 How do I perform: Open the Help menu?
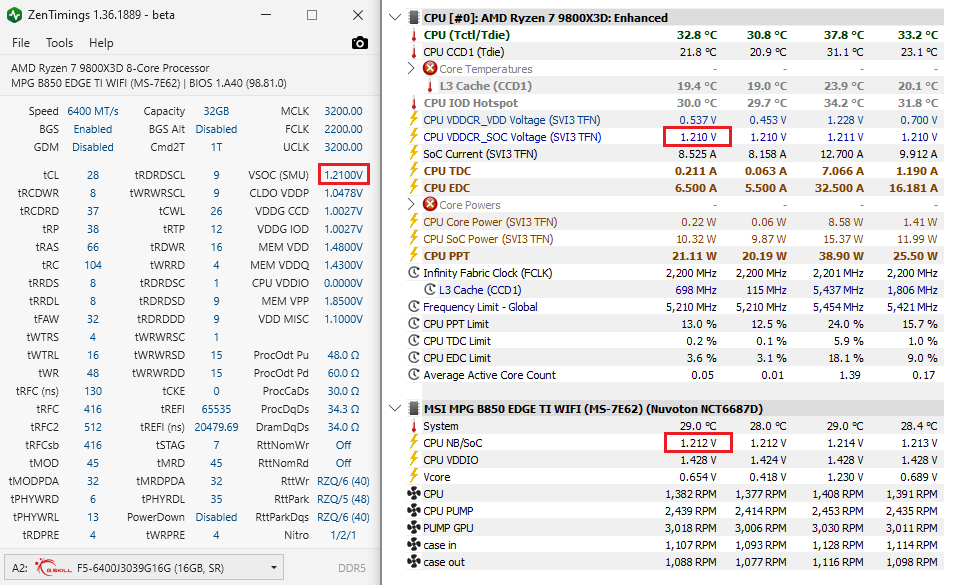(101, 43)
